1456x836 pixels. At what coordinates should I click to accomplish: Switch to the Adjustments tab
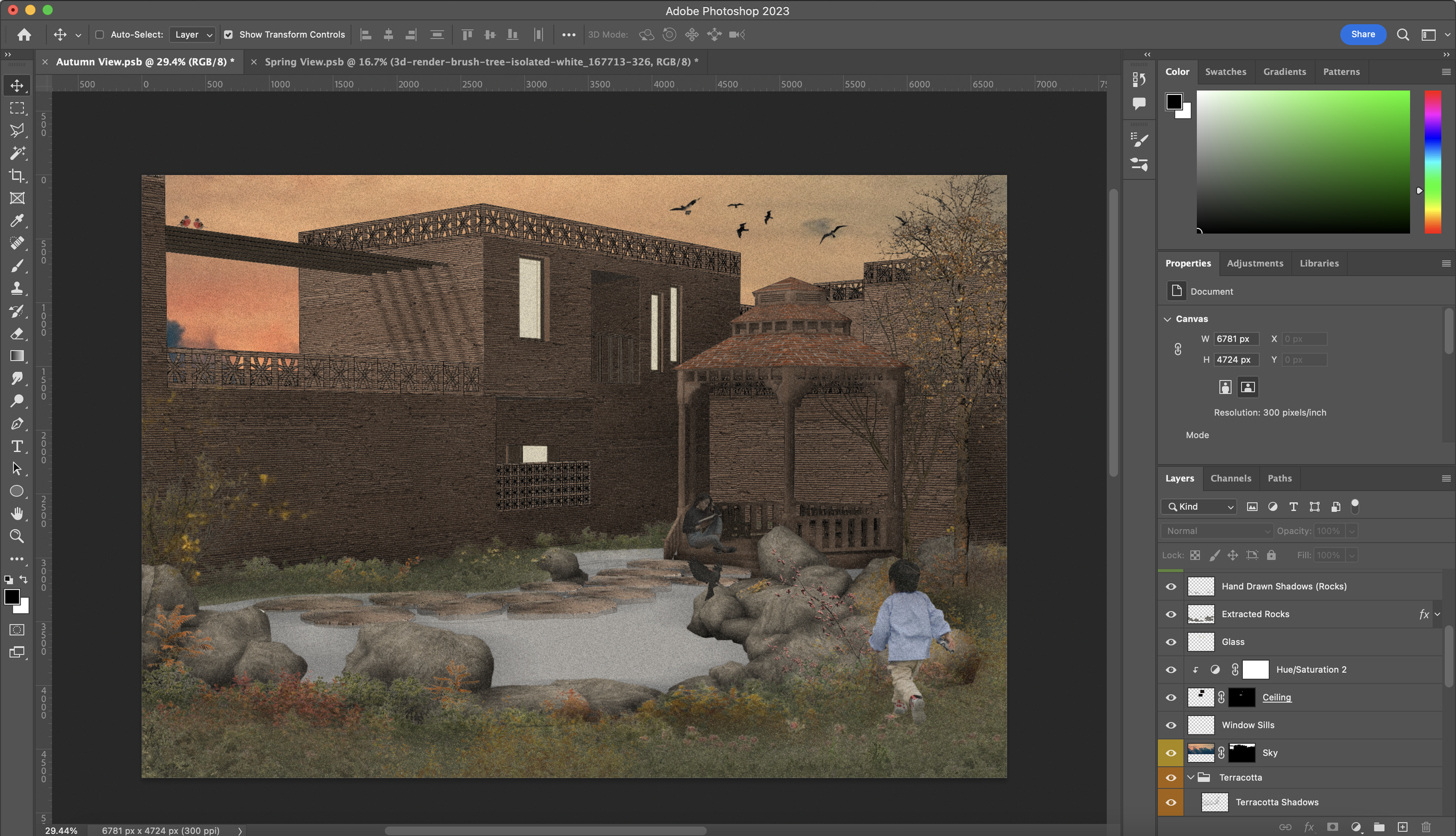(1255, 263)
